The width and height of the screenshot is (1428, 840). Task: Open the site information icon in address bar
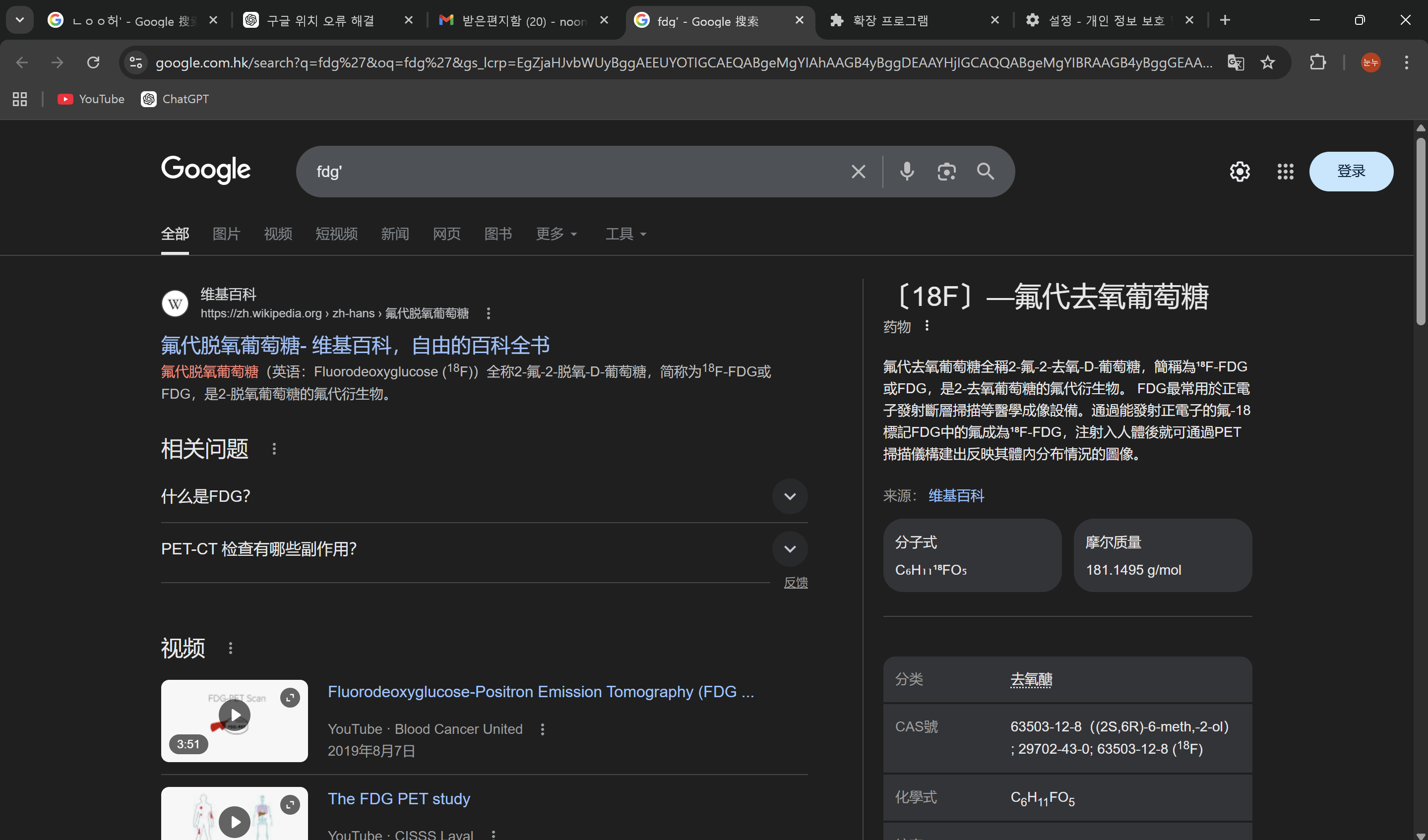(136, 62)
